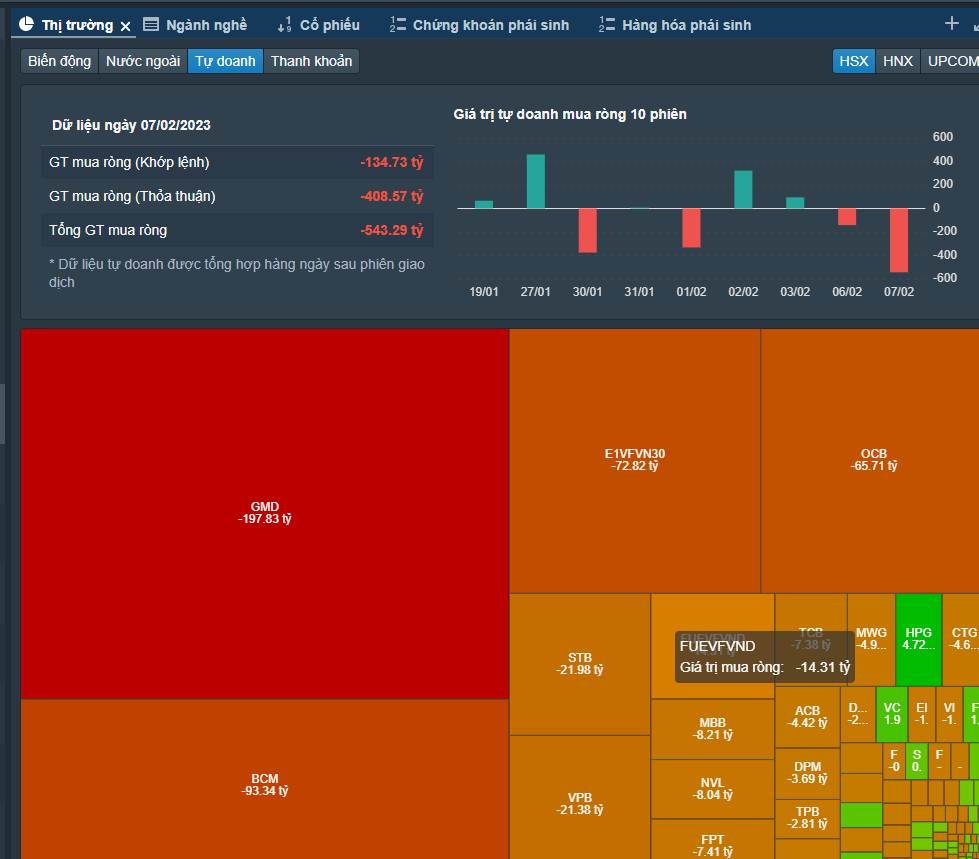Click the GT mua ròng (Thỏa thuận) value -408.57 tỷ
This screenshot has height=859, width=979.
pyautogui.click(x=391, y=196)
